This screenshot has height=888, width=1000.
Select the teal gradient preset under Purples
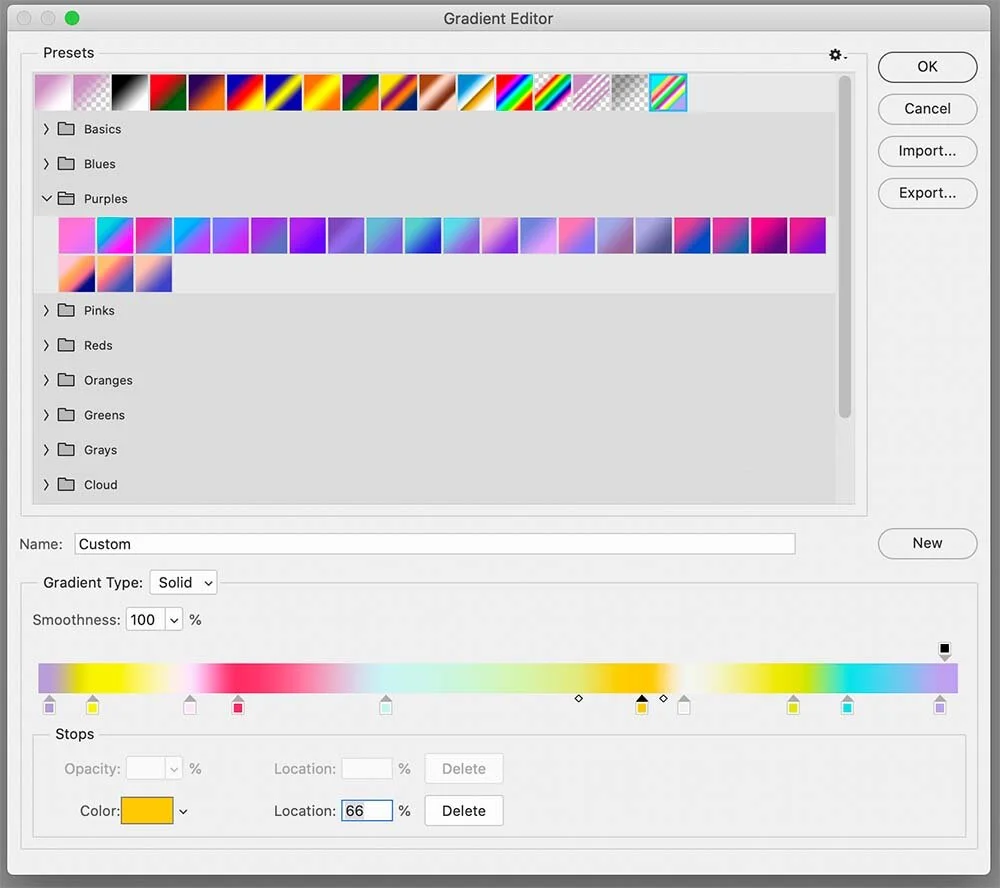[x=115, y=234]
